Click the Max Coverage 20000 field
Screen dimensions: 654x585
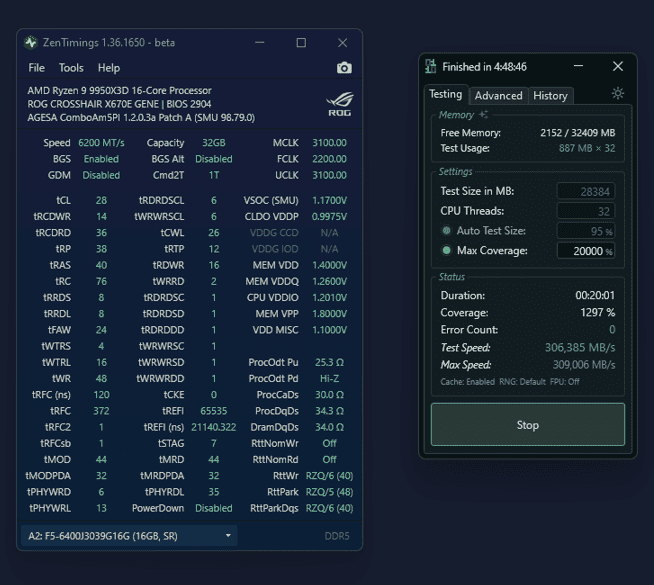[x=586, y=251]
